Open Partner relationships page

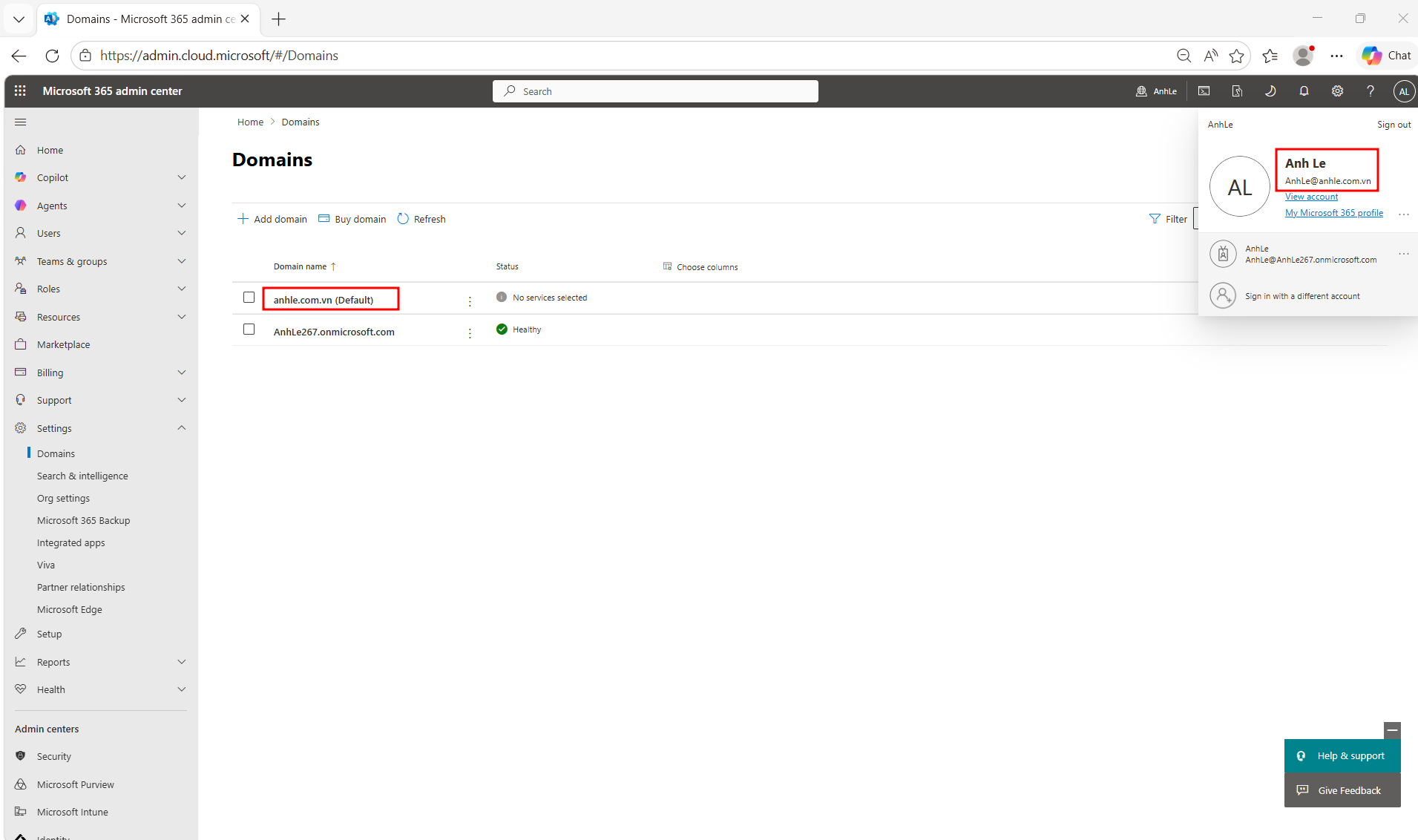click(x=81, y=587)
